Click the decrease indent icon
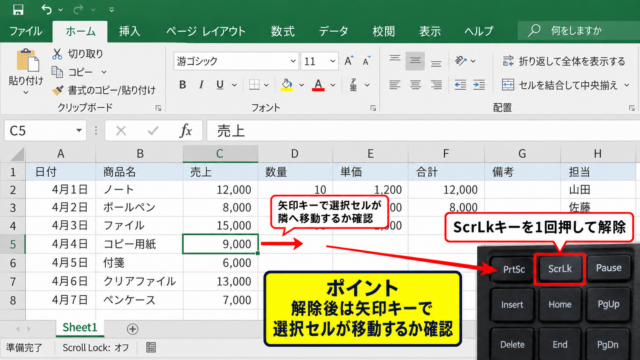640x360 pixels. pyautogui.click(x=460, y=85)
